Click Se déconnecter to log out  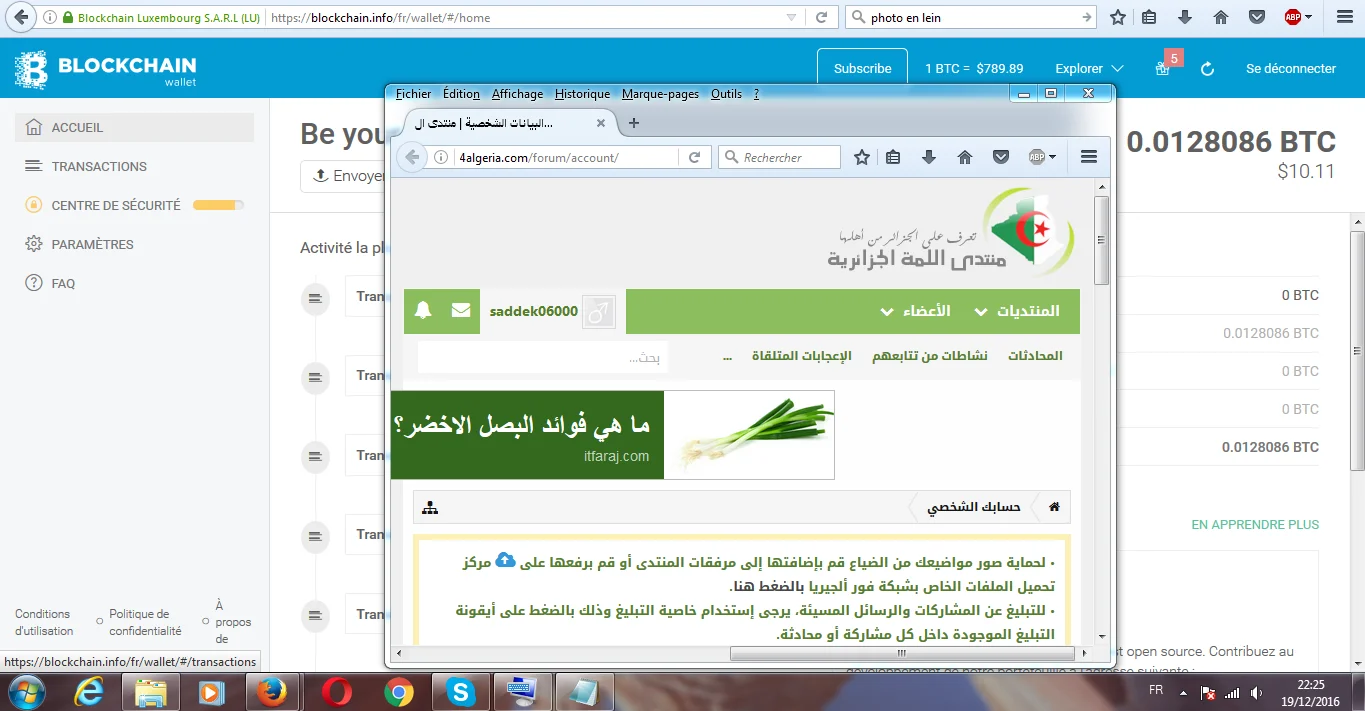(x=1290, y=69)
